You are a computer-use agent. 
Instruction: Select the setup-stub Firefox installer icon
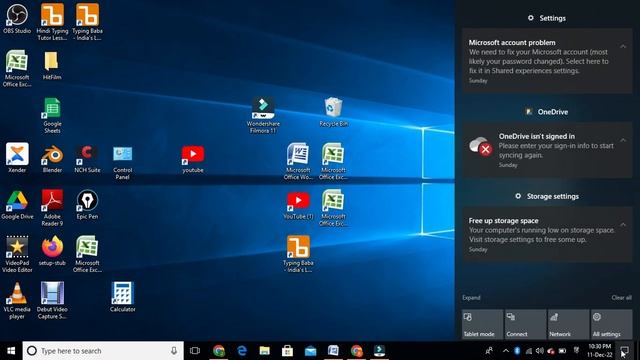point(52,251)
